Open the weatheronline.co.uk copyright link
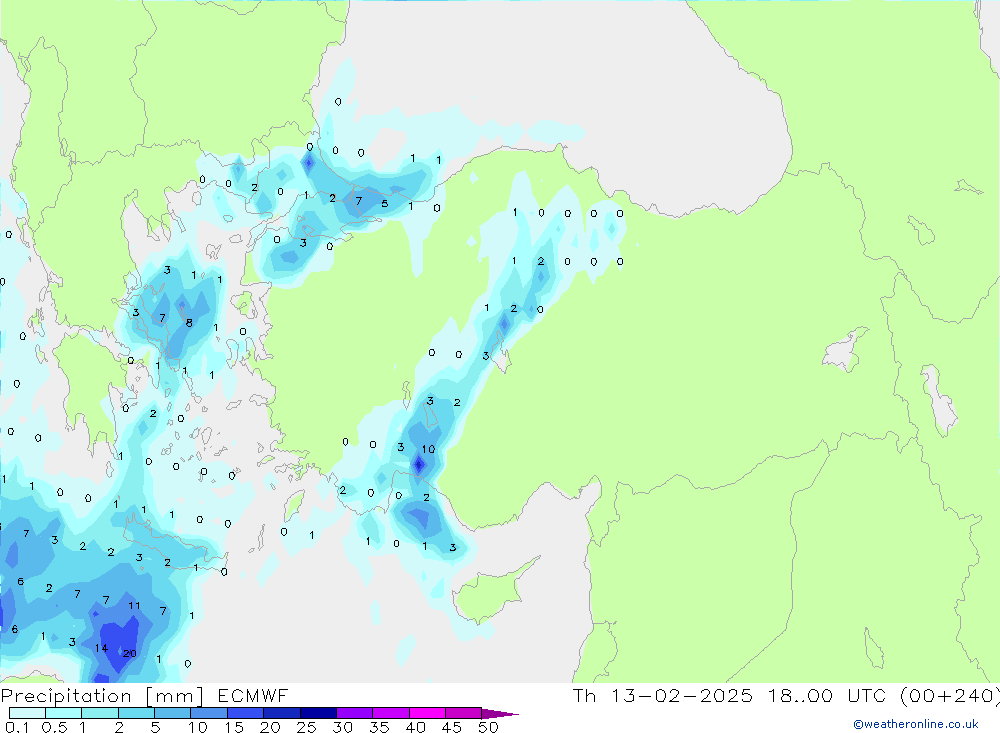Screen dimensions: 1000x733 pyautogui.click(x=915, y=724)
